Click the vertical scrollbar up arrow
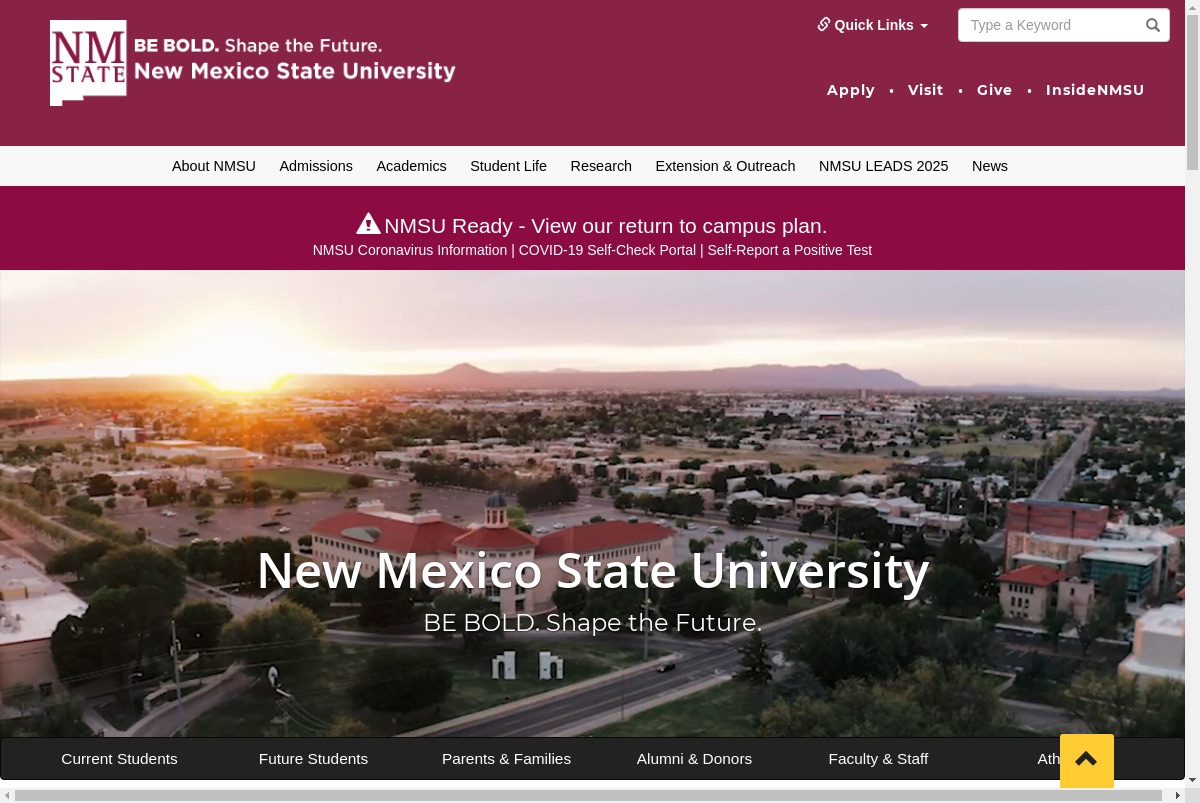The height and width of the screenshot is (803, 1200). pos(1192,7)
